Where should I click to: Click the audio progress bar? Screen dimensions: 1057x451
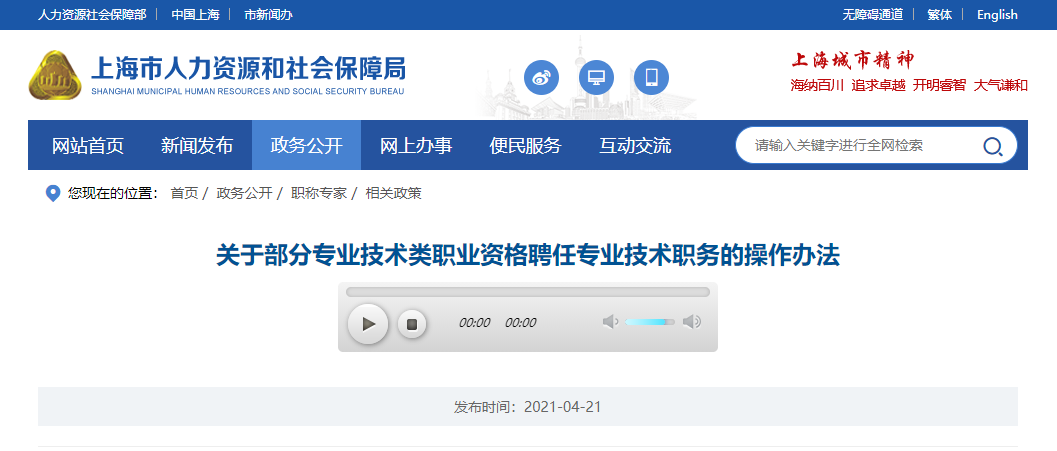(528, 292)
